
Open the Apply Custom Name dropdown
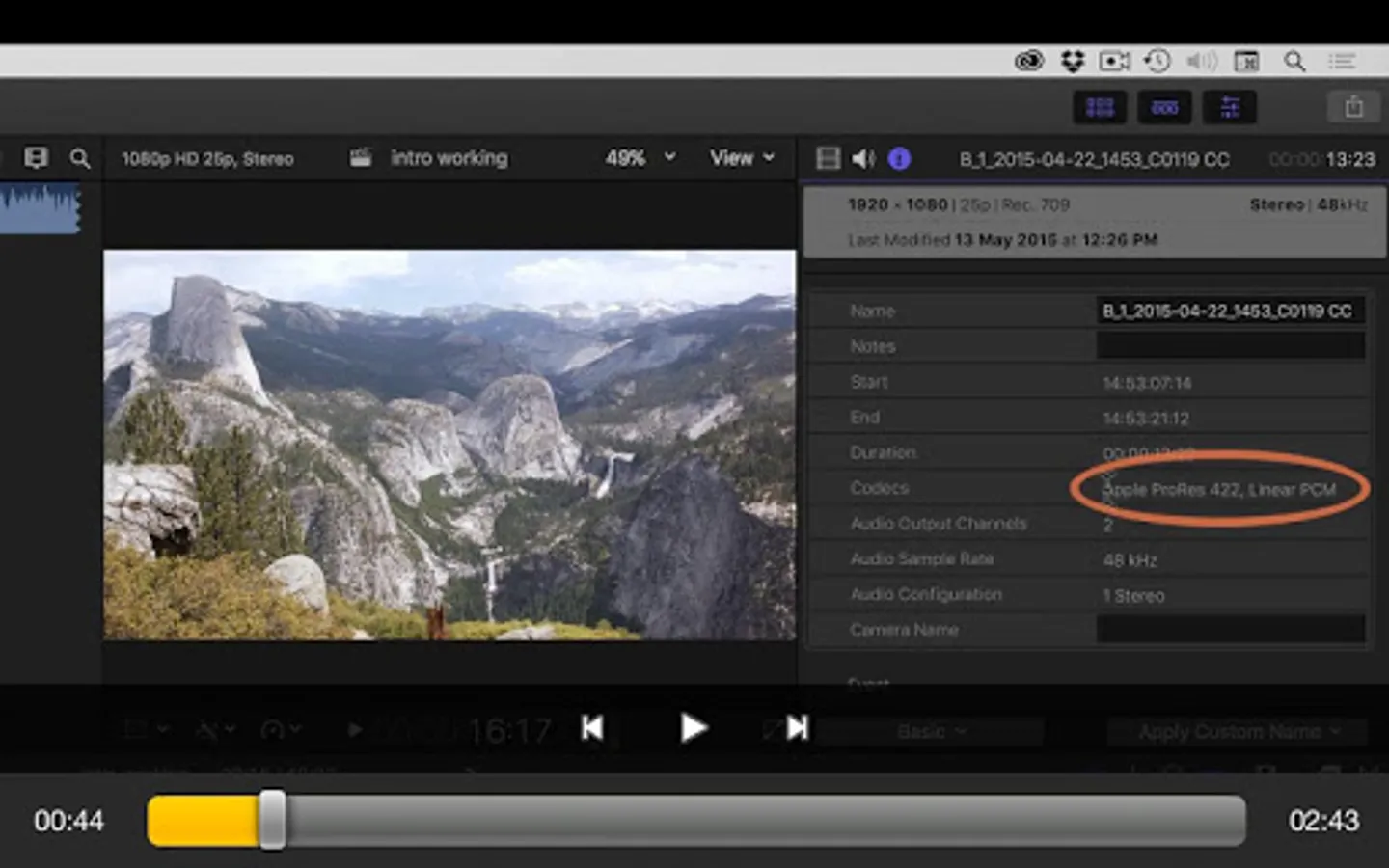pos(1238,732)
